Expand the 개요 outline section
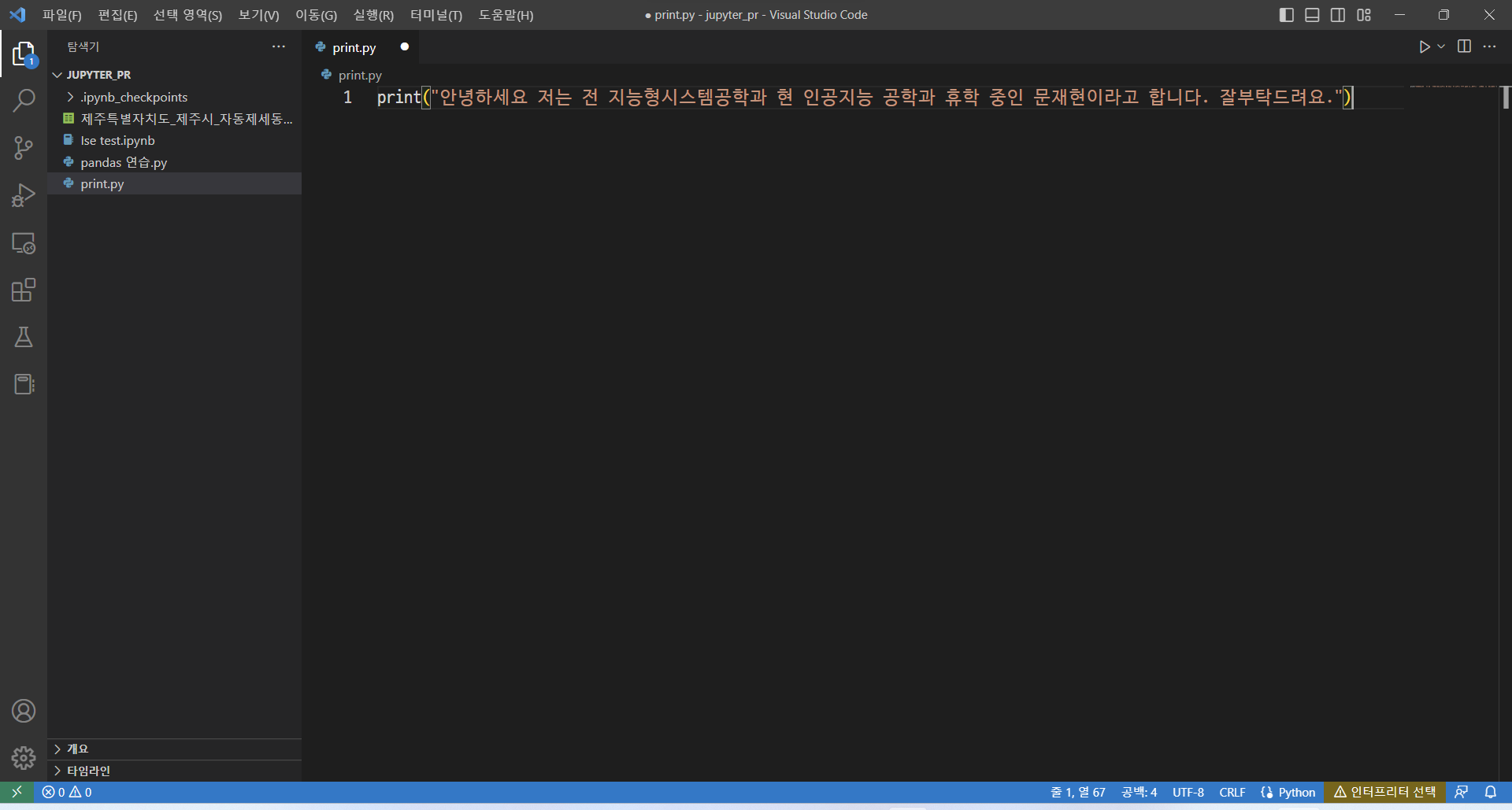This screenshot has width=1512, height=810. 77,749
